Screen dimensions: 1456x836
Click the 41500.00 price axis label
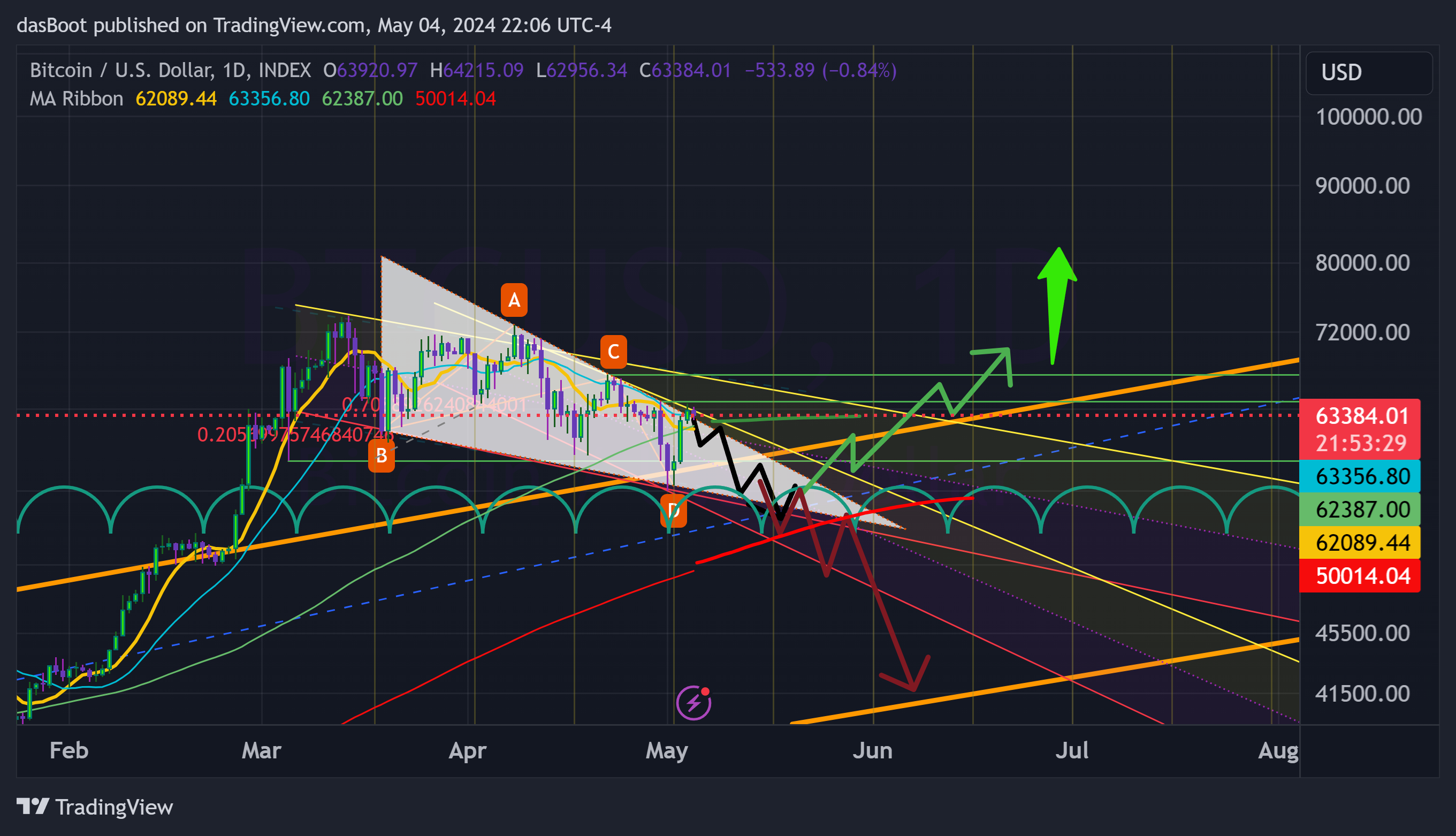(1362, 694)
